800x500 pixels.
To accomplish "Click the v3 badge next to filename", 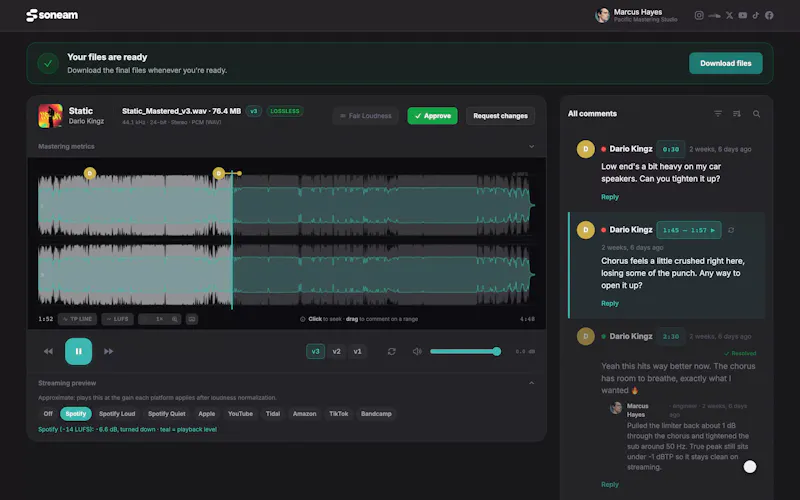I will point(254,111).
